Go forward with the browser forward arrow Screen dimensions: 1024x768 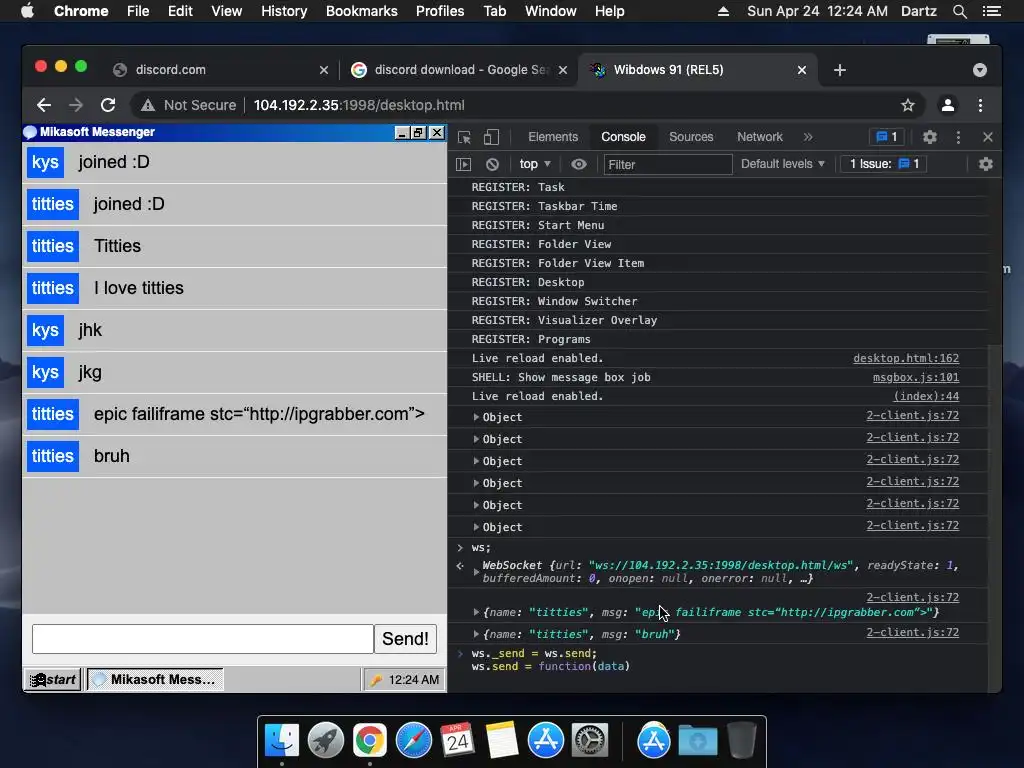pyautogui.click(x=76, y=105)
